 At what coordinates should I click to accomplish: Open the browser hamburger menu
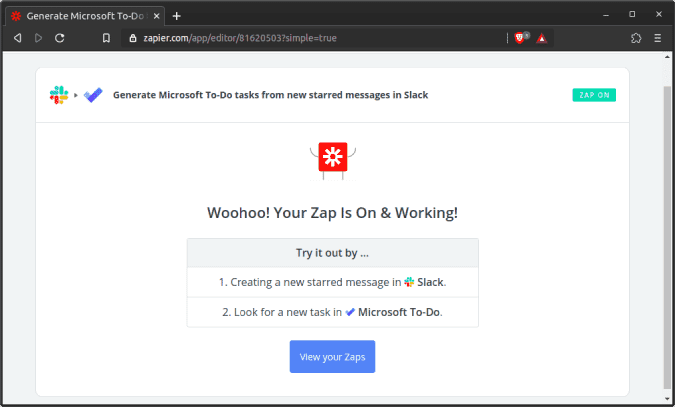click(657, 38)
